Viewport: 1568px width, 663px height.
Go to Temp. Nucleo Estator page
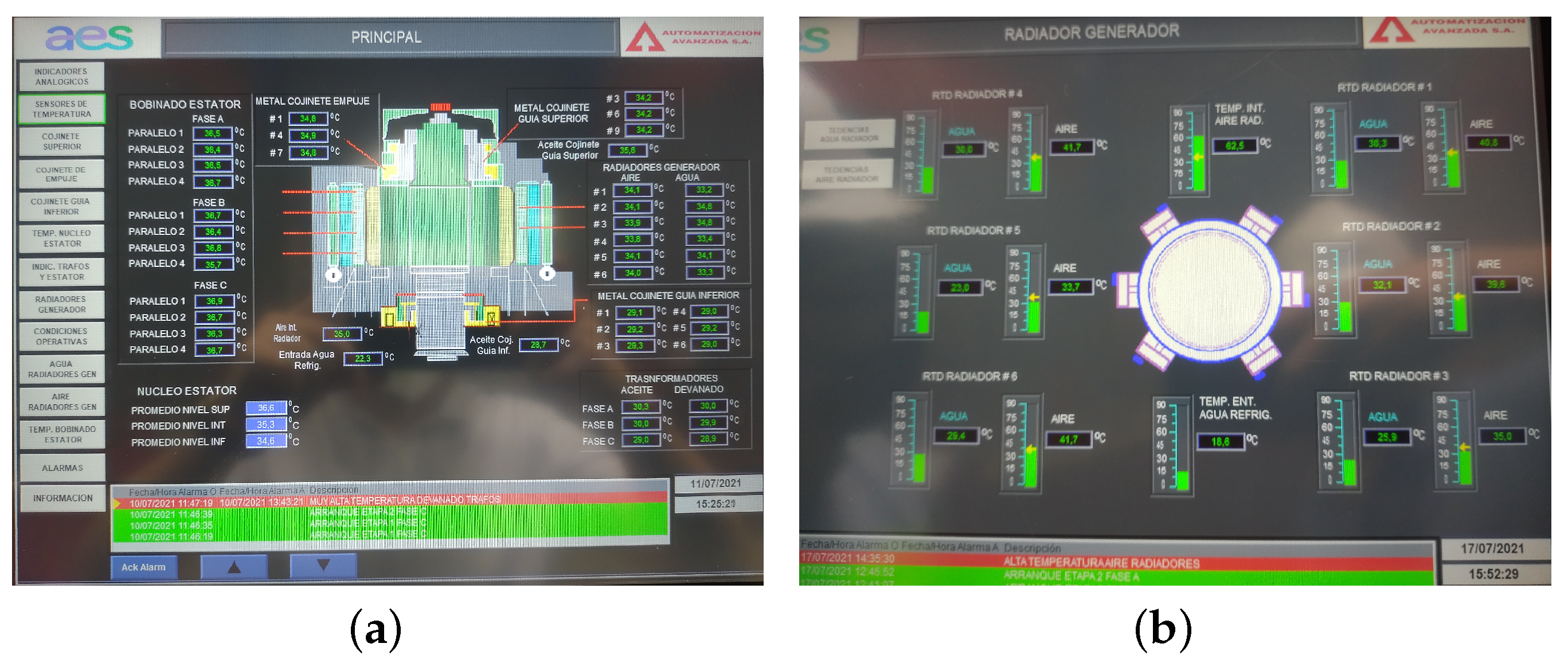tap(61, 238)
